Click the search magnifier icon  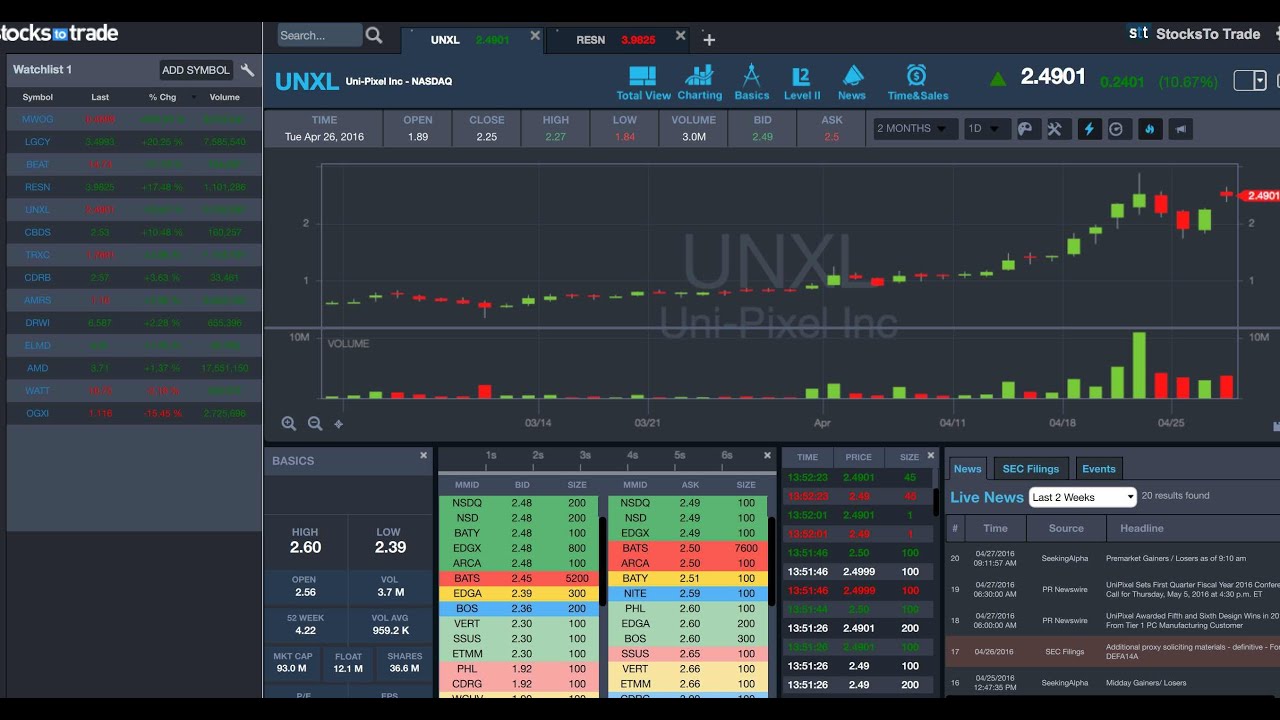click(x=374, y=35)
